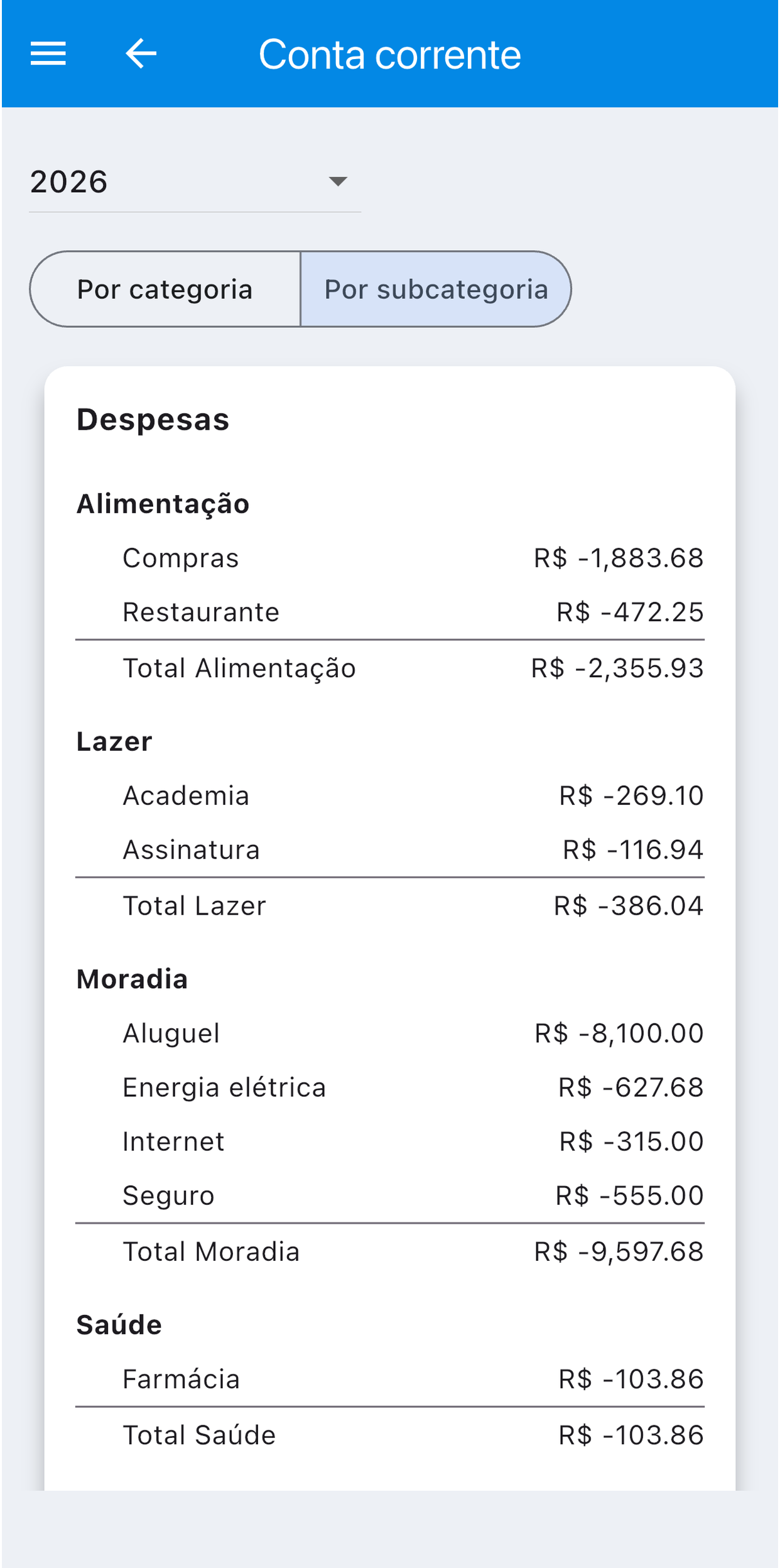The height and width of the screenshot is (1568, 780).
Task: Select the Aluguel expense row
Action: tap(389, 1033)
